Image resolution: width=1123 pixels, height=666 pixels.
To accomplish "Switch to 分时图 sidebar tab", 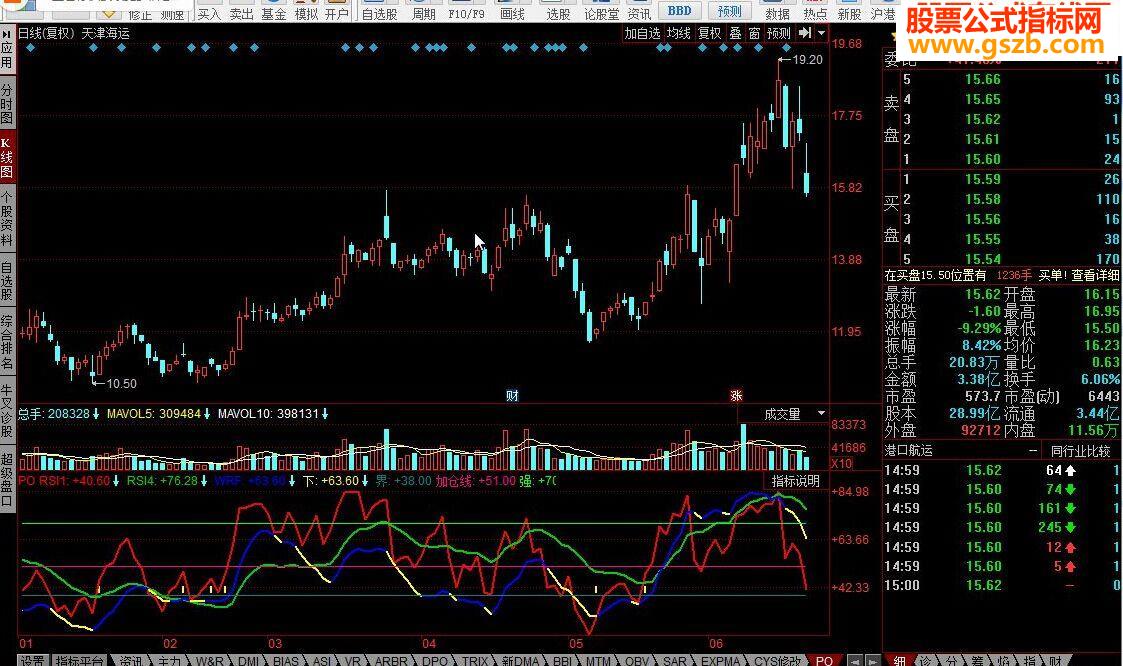I will 6,104.
